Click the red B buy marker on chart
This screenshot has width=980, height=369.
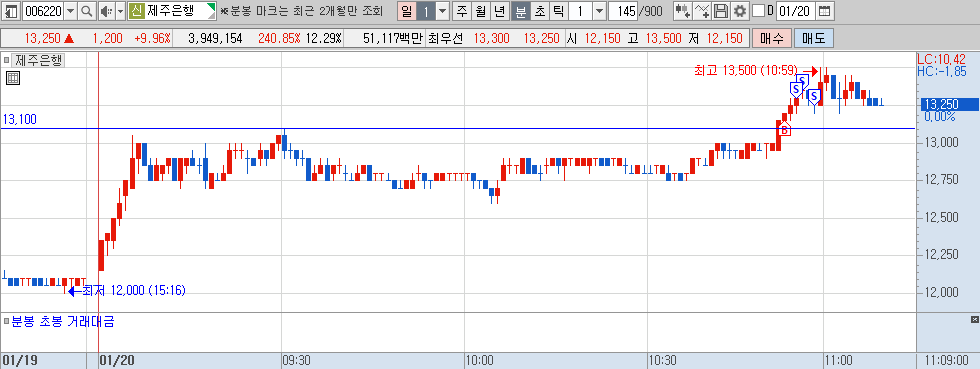784,129
